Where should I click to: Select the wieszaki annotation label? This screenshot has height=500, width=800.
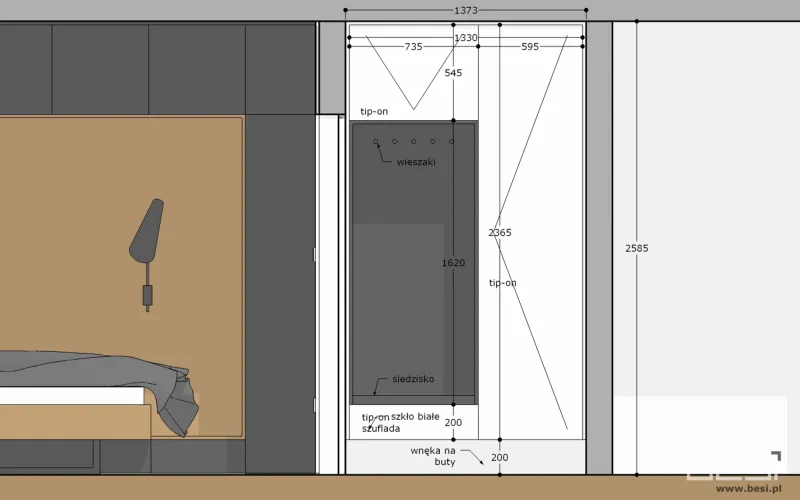tap(416, 162)
